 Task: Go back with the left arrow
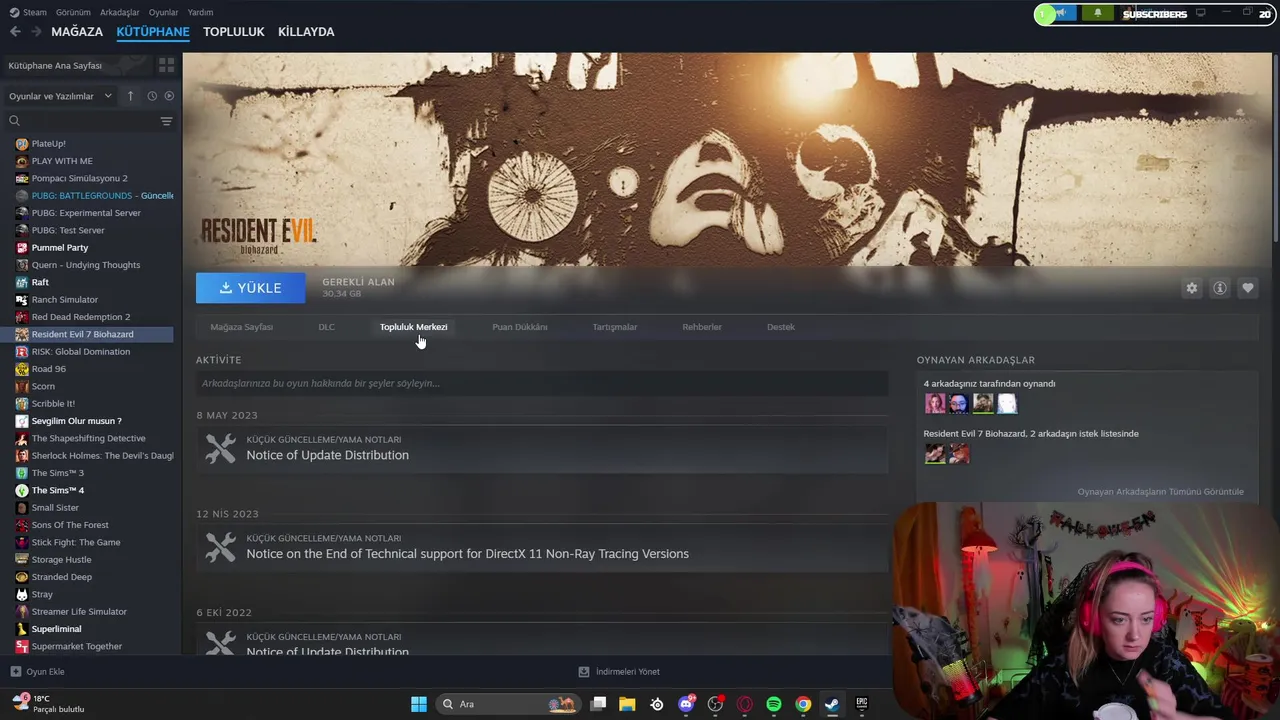pos(15,32)
